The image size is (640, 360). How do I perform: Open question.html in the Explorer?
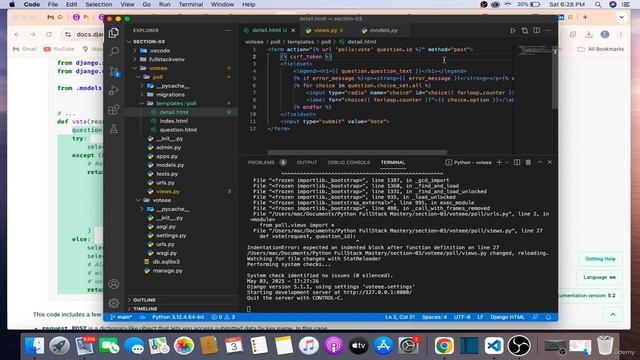(178, 130)
